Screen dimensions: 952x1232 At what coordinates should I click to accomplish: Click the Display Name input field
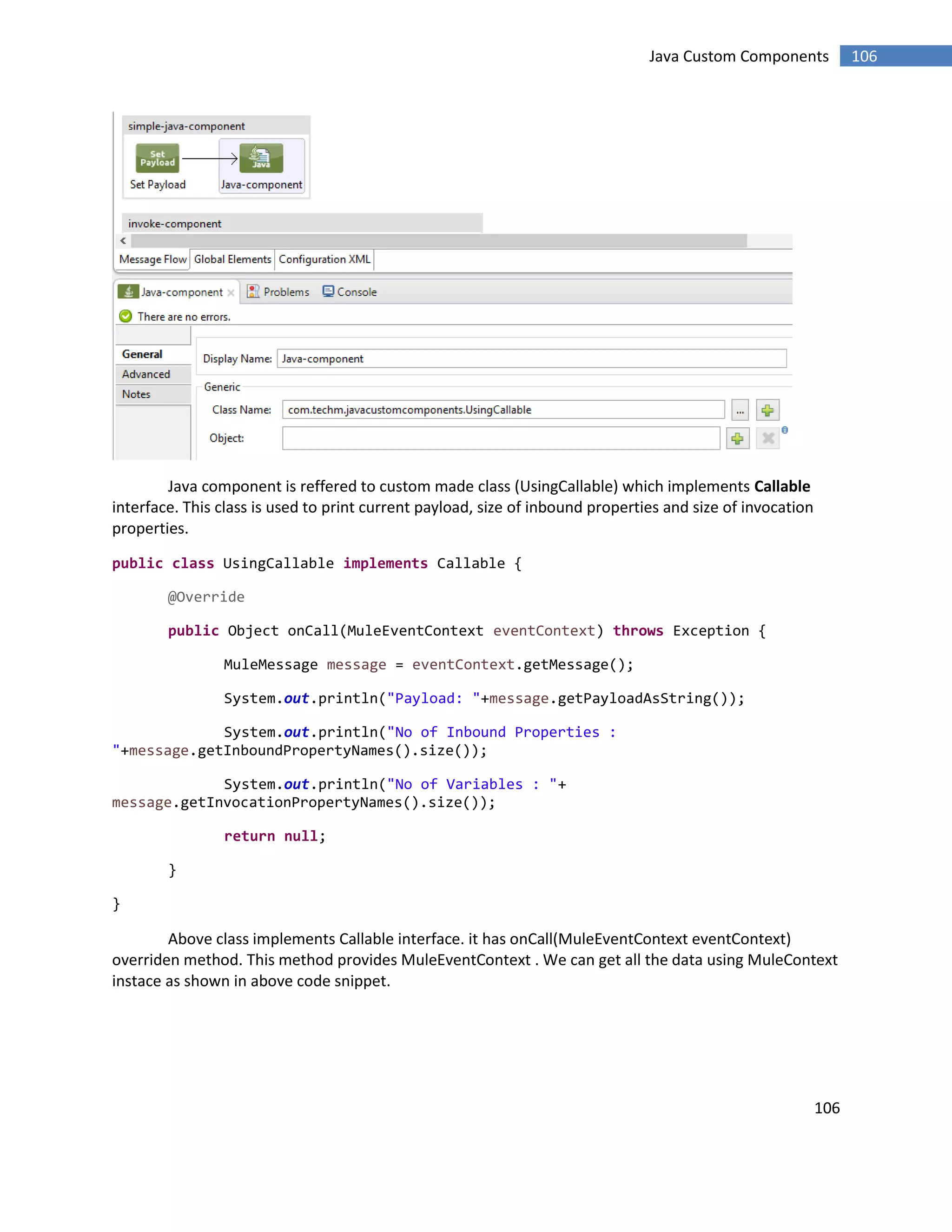pyautogui.click(x=532, y=359)
